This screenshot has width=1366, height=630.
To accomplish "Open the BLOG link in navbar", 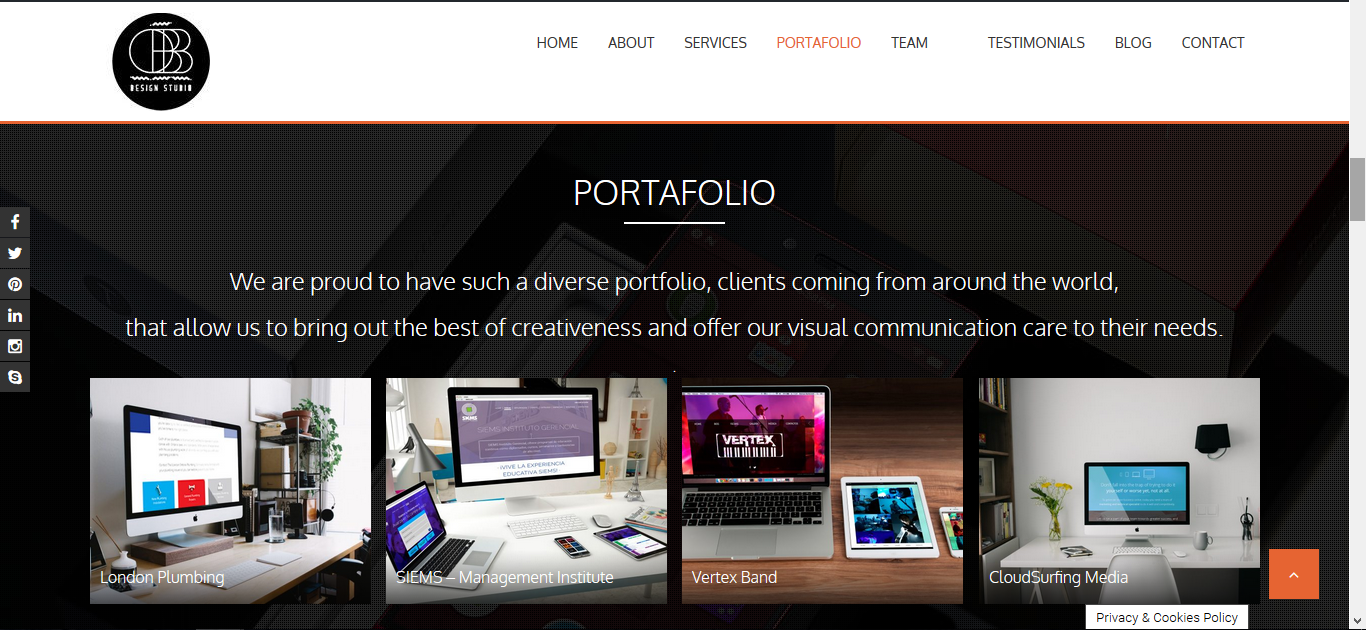I will point(1133,43).
